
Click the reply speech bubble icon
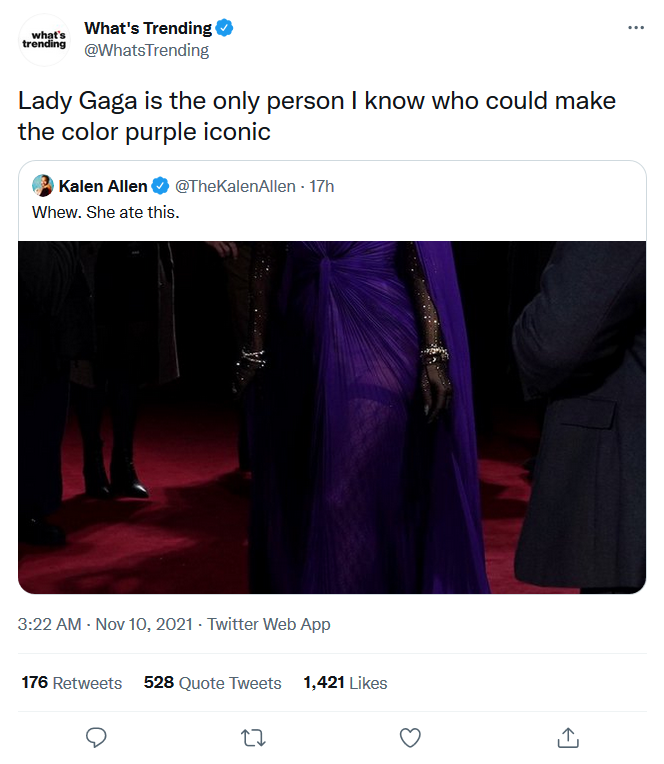96,738
